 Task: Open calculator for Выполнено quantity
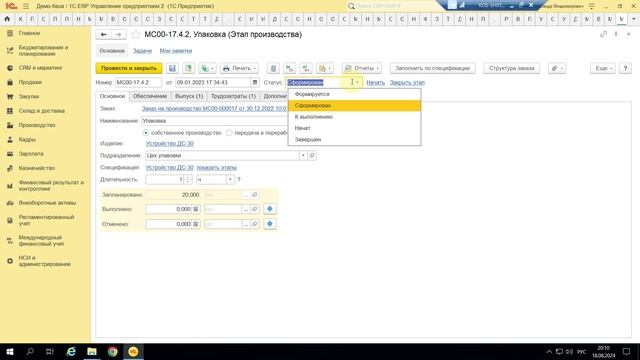(x=196, y=209)
